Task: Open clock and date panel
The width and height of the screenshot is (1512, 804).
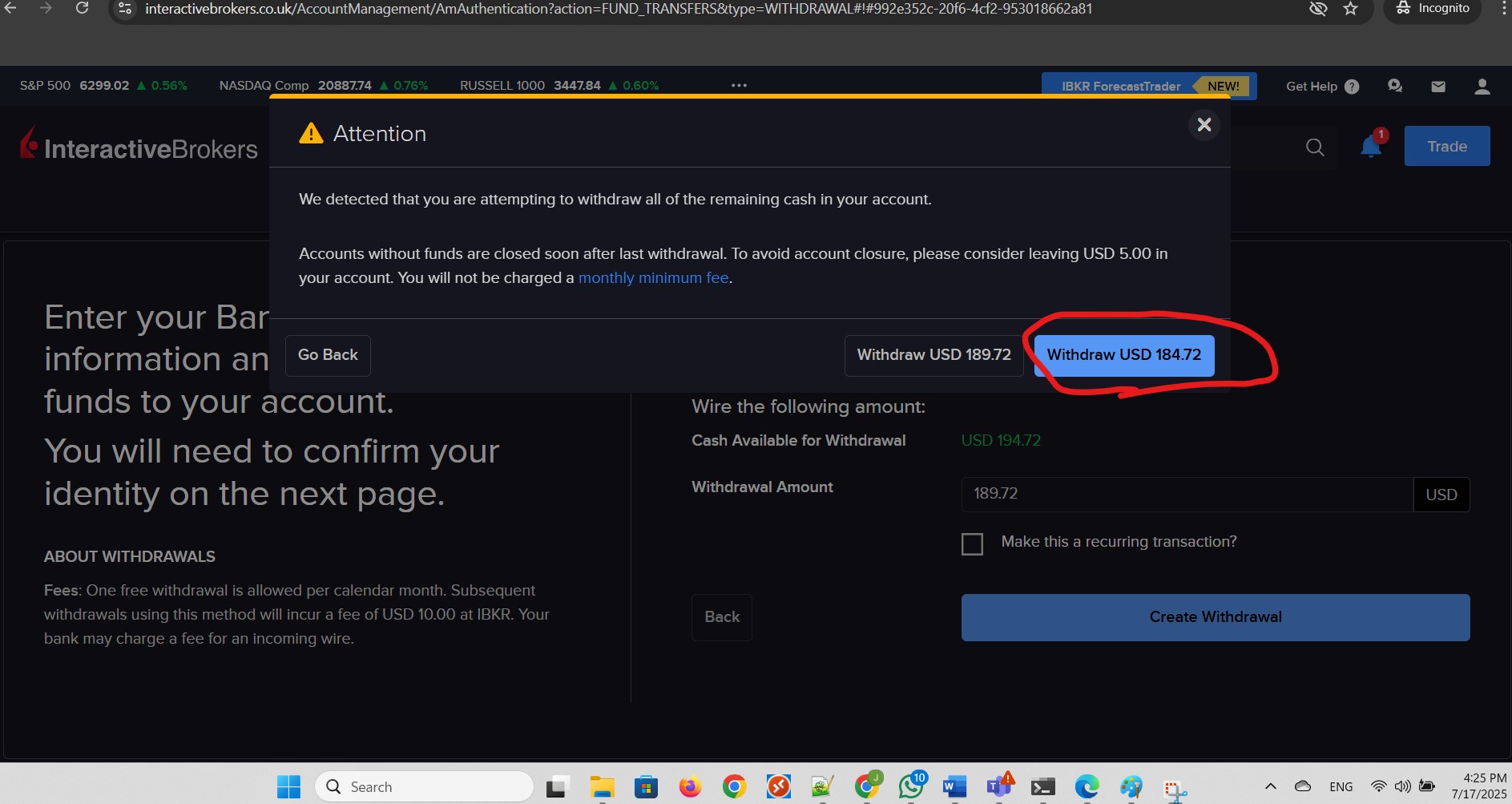Action: tap(1478, 786)
